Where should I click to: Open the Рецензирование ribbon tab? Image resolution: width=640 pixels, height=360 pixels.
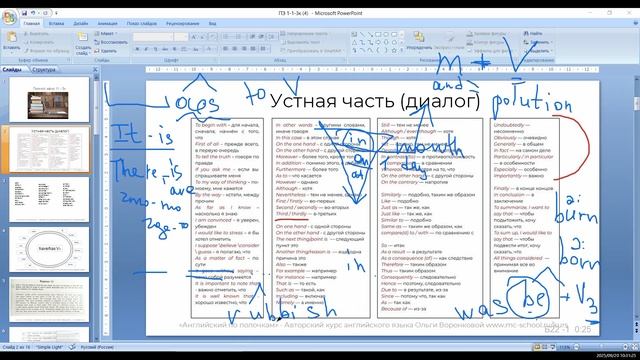[x=182, y=24]
